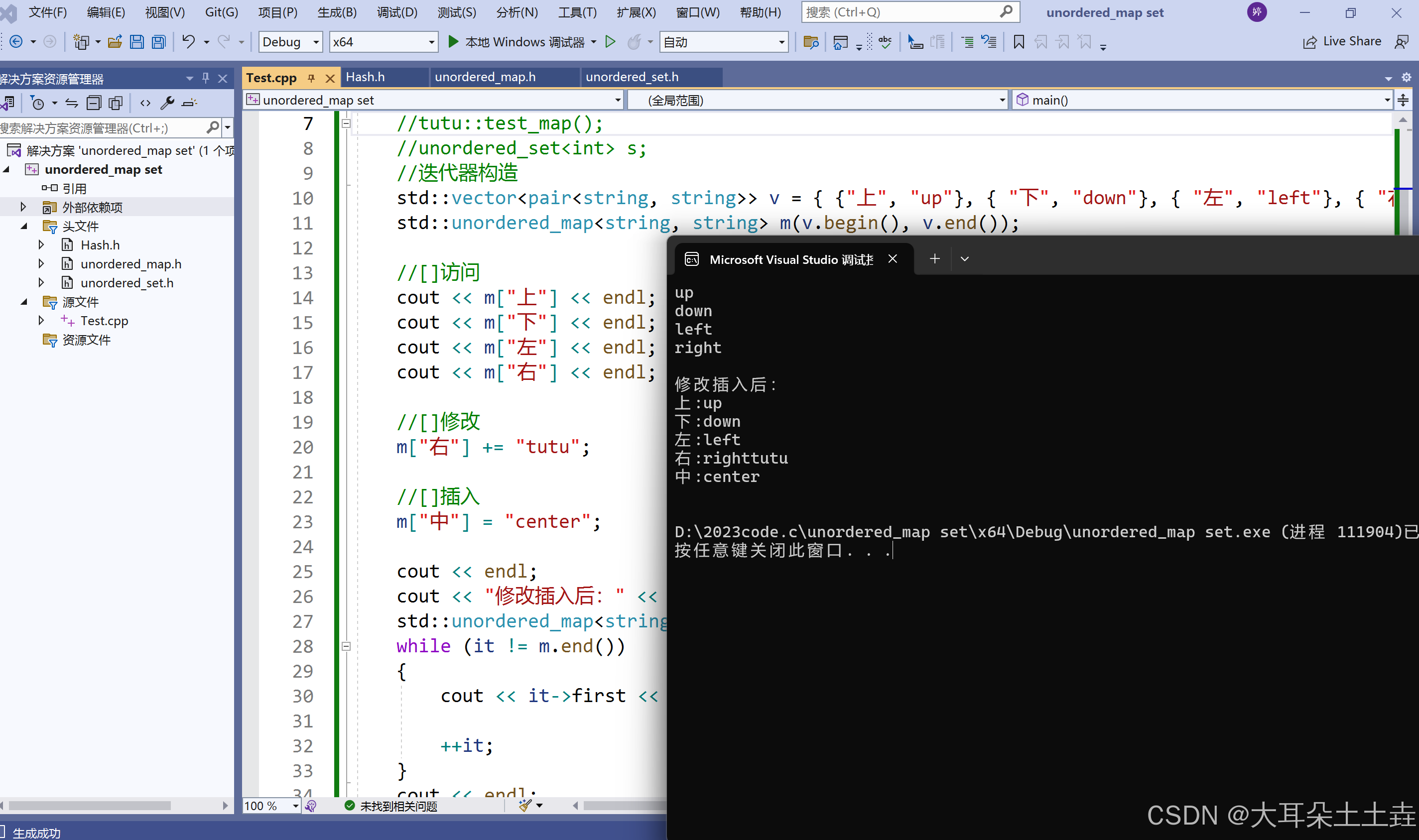Image resolution: width=1419 pixels, height=840 pixels.
Task: Select unordered_set.h in Solution Explorer
Action: (x=127, y=283)
